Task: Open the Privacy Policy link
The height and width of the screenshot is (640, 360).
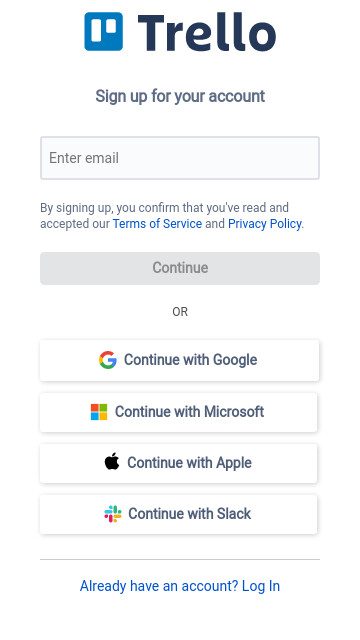Action: [264, 224]
